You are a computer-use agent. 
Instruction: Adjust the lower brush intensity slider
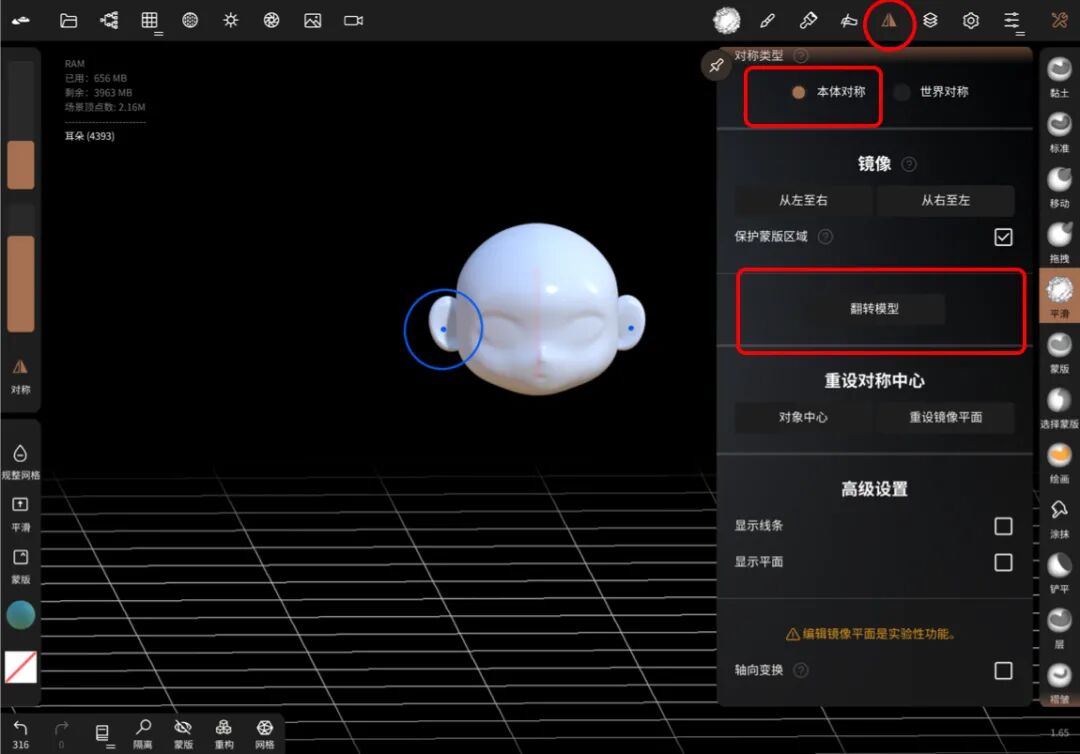[21, 269]
